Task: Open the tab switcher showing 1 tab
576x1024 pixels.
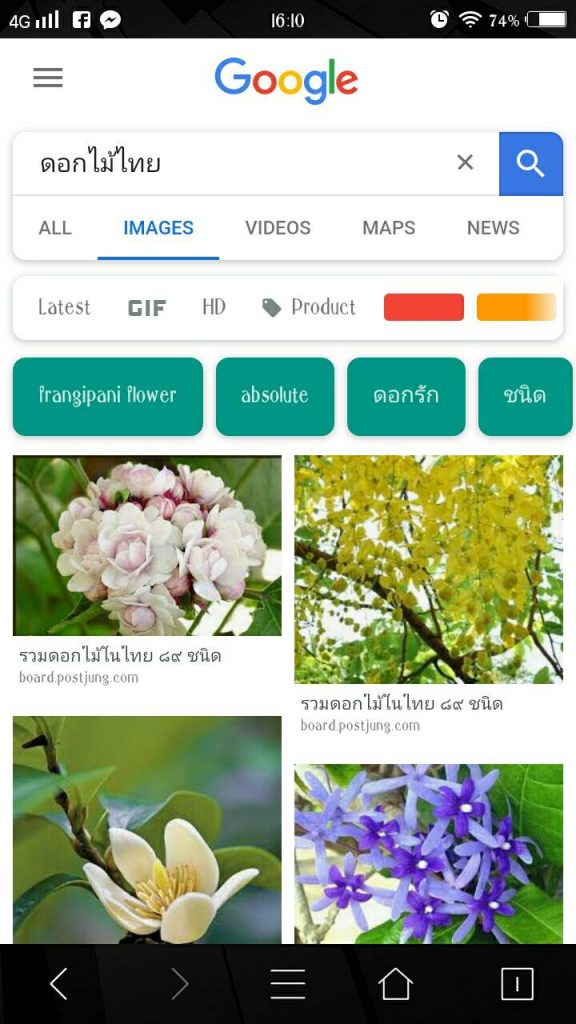Action: [517, 984]
